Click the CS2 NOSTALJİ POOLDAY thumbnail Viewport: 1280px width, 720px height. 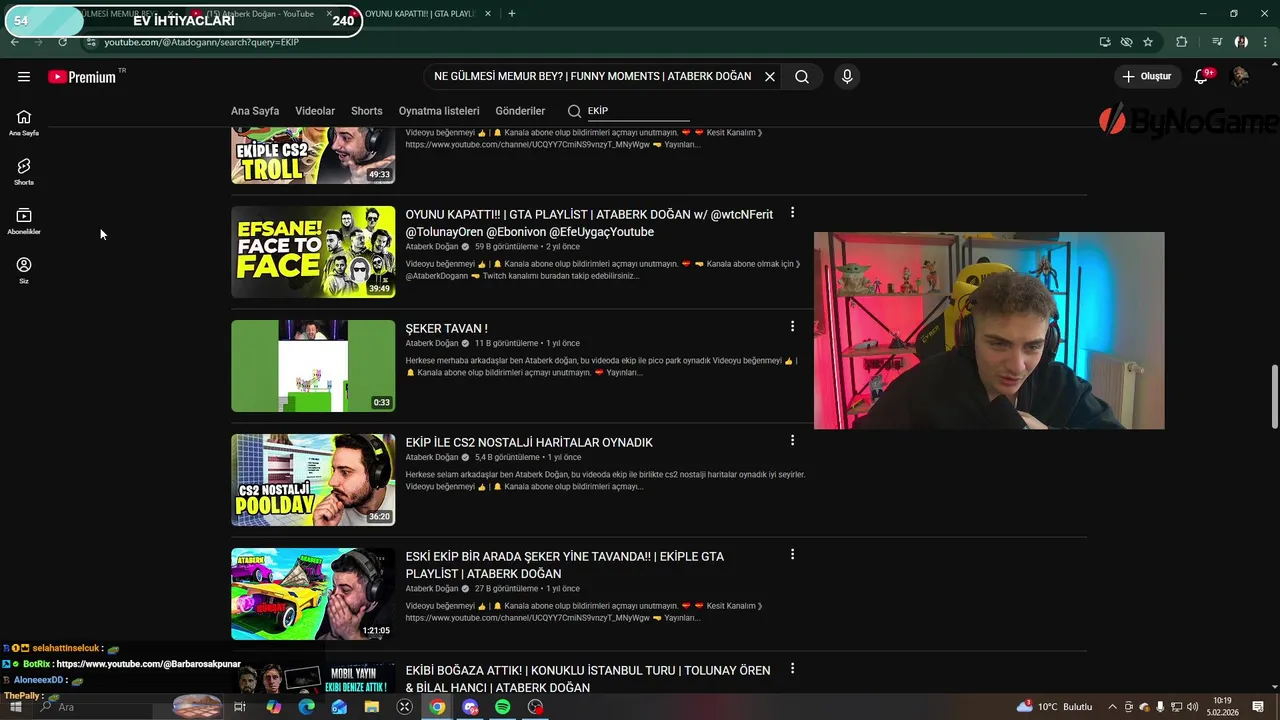(313, 480)
